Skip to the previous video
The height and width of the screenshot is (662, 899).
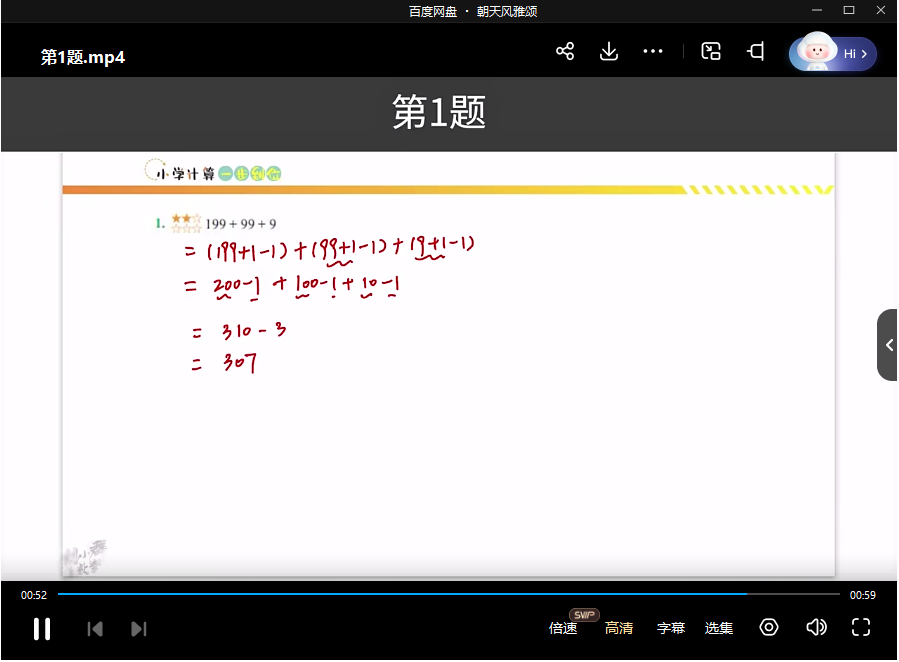pos(95,630)
